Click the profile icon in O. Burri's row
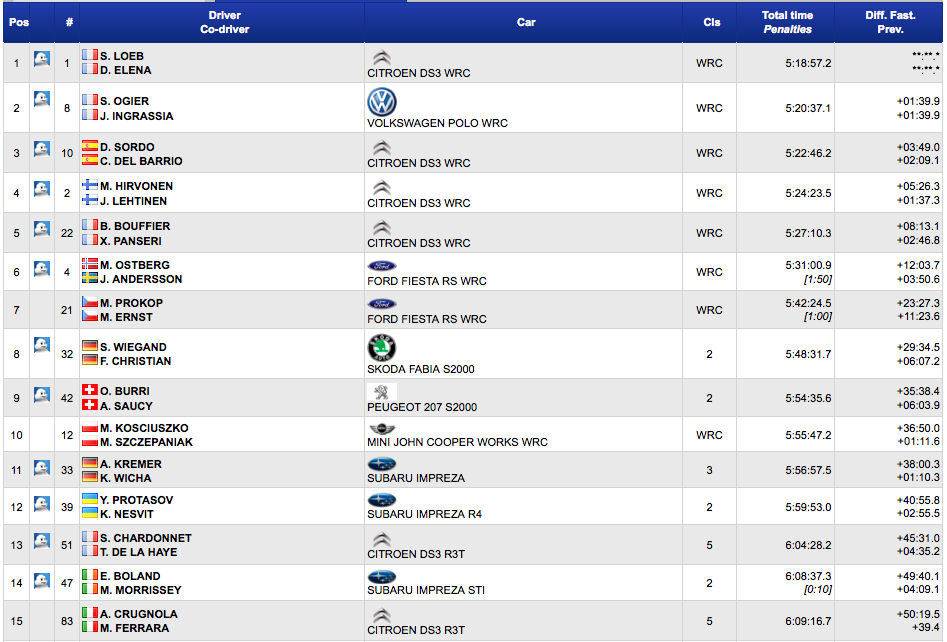The image size is (947, 642). tap(42, 394)
